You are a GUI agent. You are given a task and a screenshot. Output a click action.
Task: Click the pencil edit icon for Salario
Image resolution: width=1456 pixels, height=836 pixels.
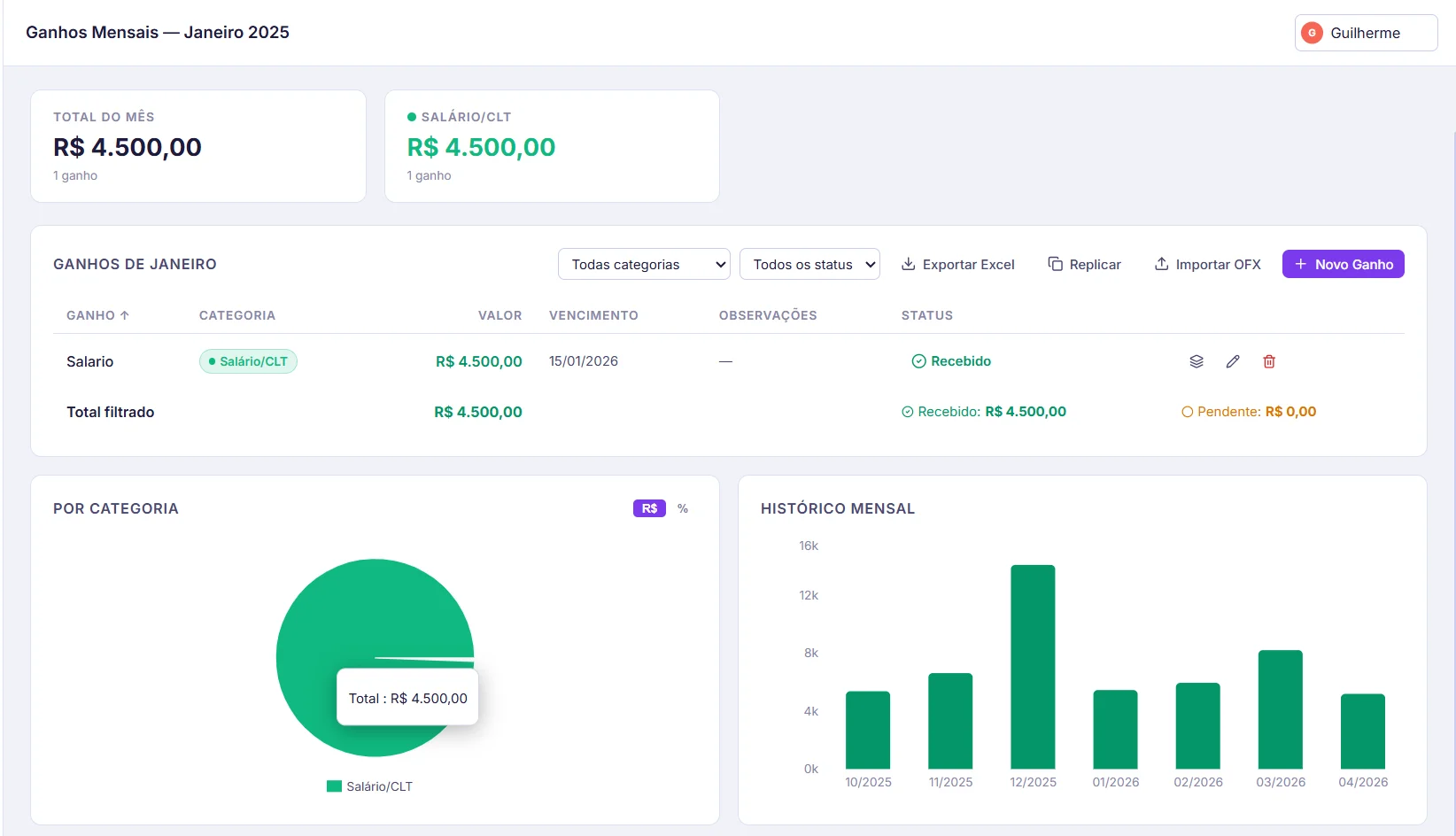tap(1232, 361)
